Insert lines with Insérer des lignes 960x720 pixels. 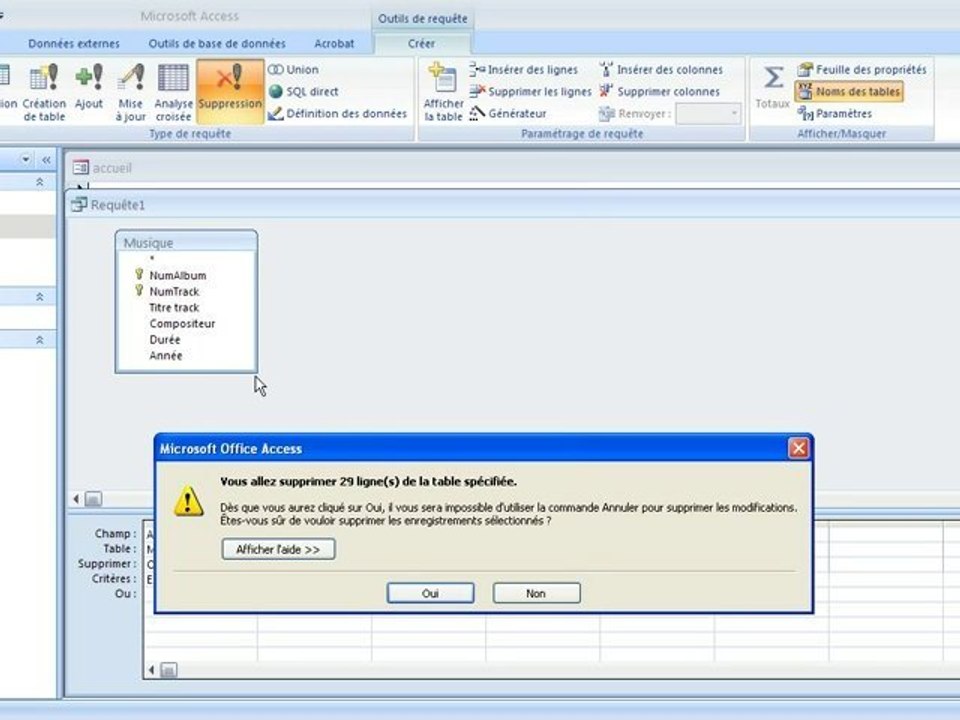(523, 69)
